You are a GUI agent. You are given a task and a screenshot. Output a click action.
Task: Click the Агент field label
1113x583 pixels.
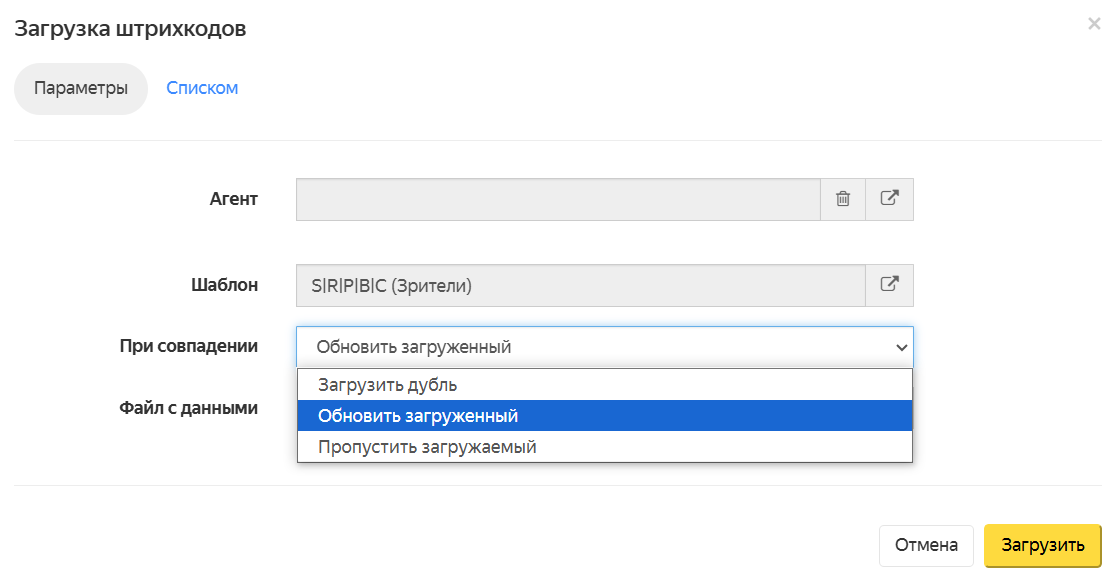234,199
